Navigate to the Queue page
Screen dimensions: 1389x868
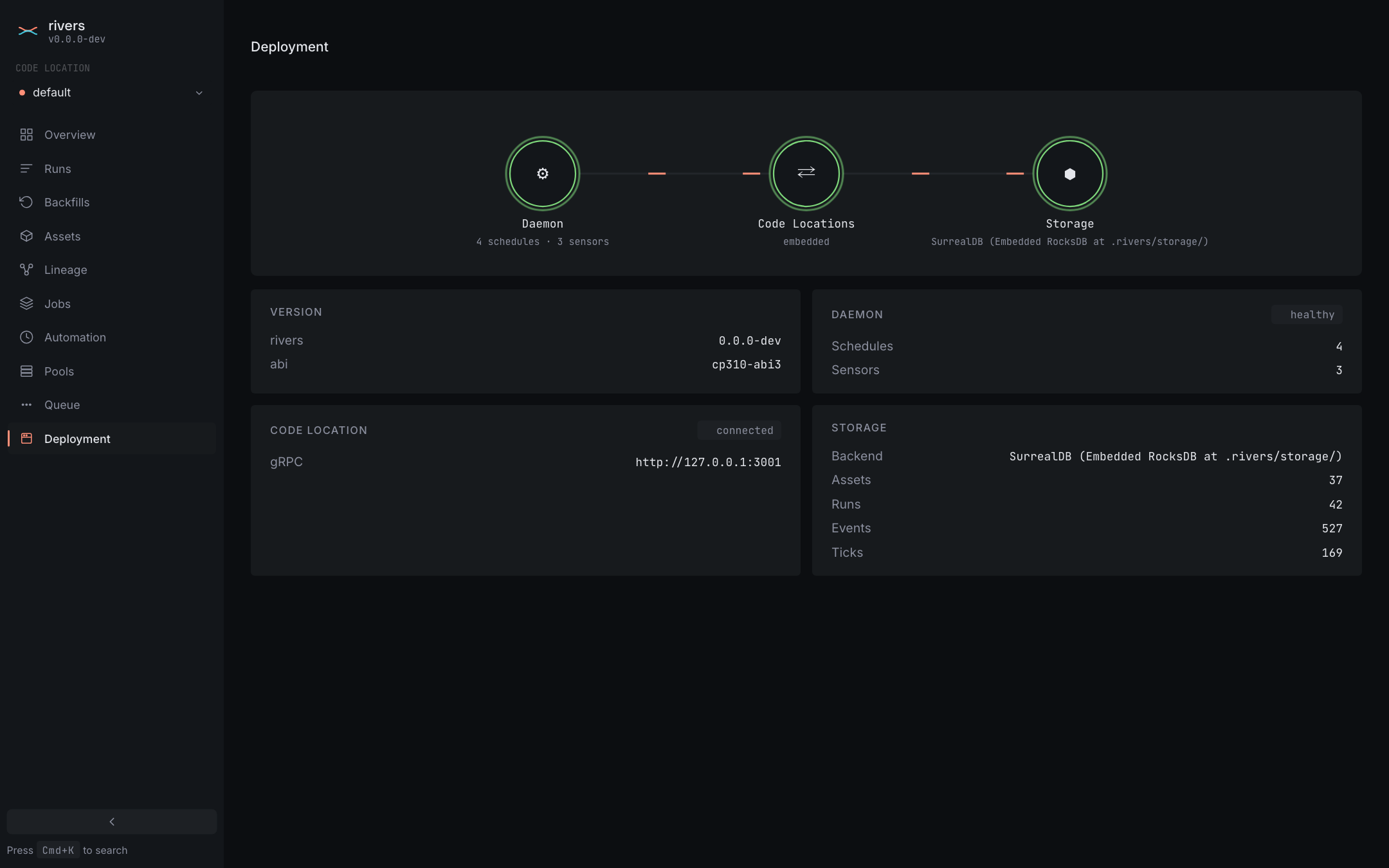pos(111,404)
